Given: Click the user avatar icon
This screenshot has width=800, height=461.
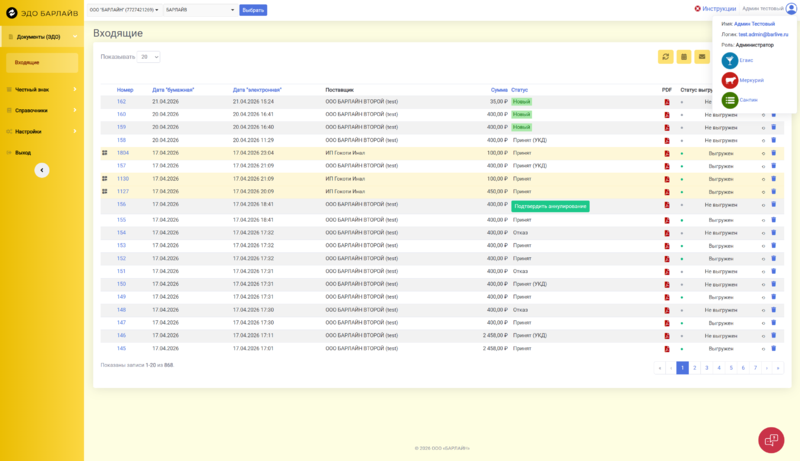Looking at the screenshot, I should coord(791,9).
